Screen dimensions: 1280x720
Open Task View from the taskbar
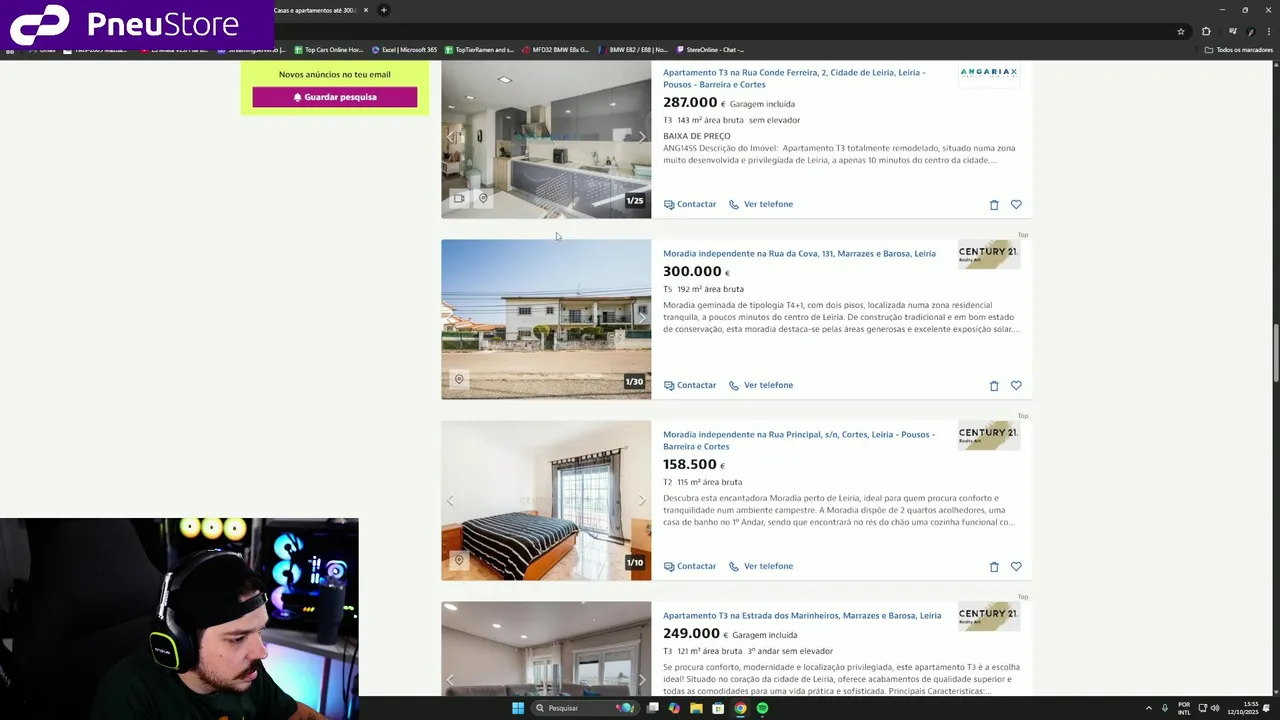(652, 708)
